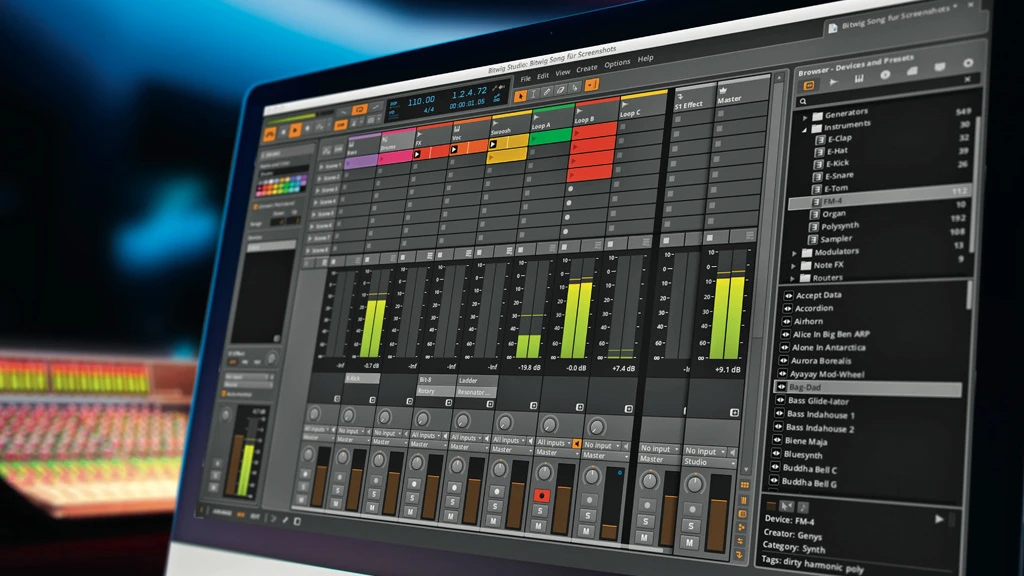The image size is (1024, 576).
Task: Click the orange grid view icon beside mixer
Action: click(x=744, y=485)
